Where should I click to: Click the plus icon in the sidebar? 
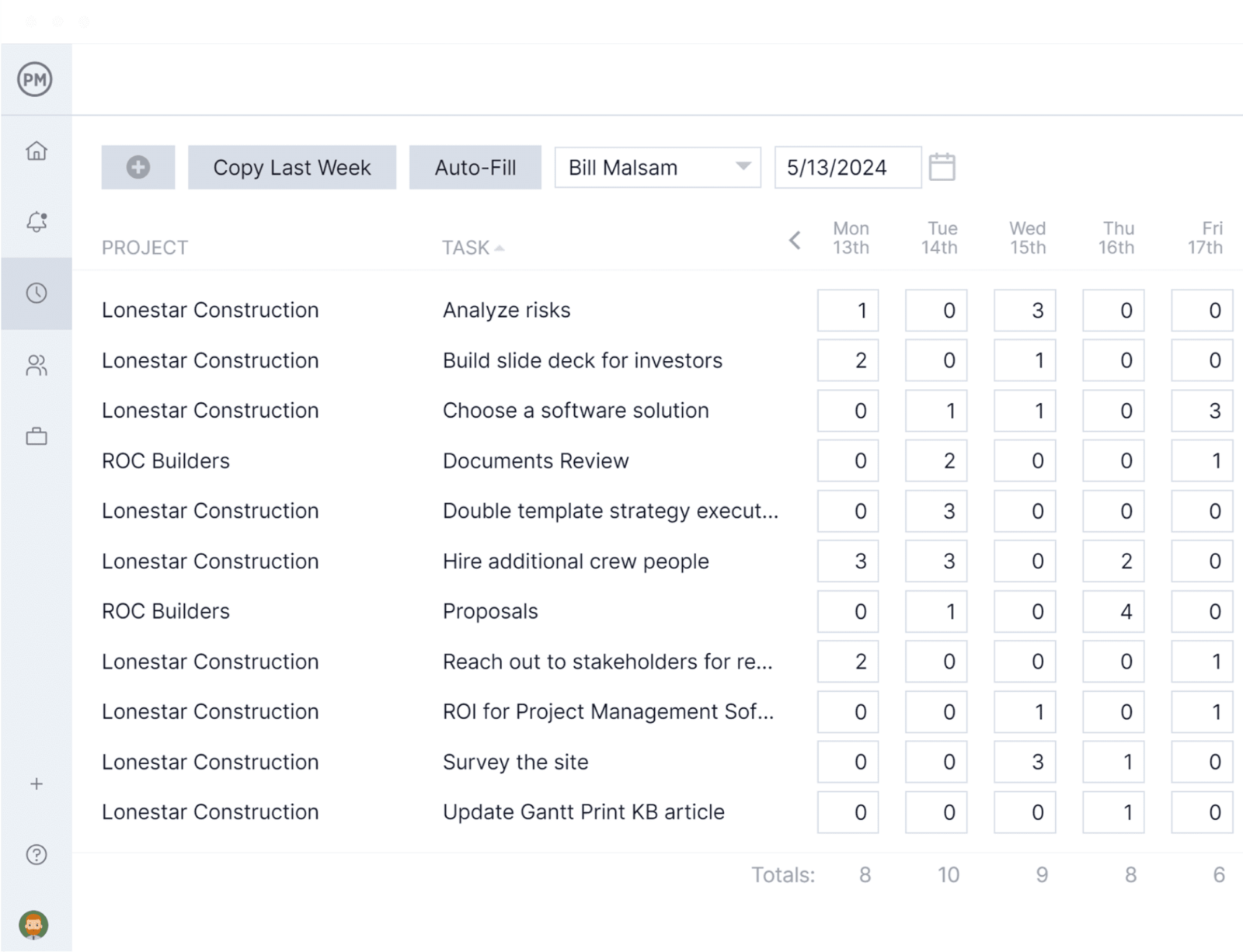[36, 783]
